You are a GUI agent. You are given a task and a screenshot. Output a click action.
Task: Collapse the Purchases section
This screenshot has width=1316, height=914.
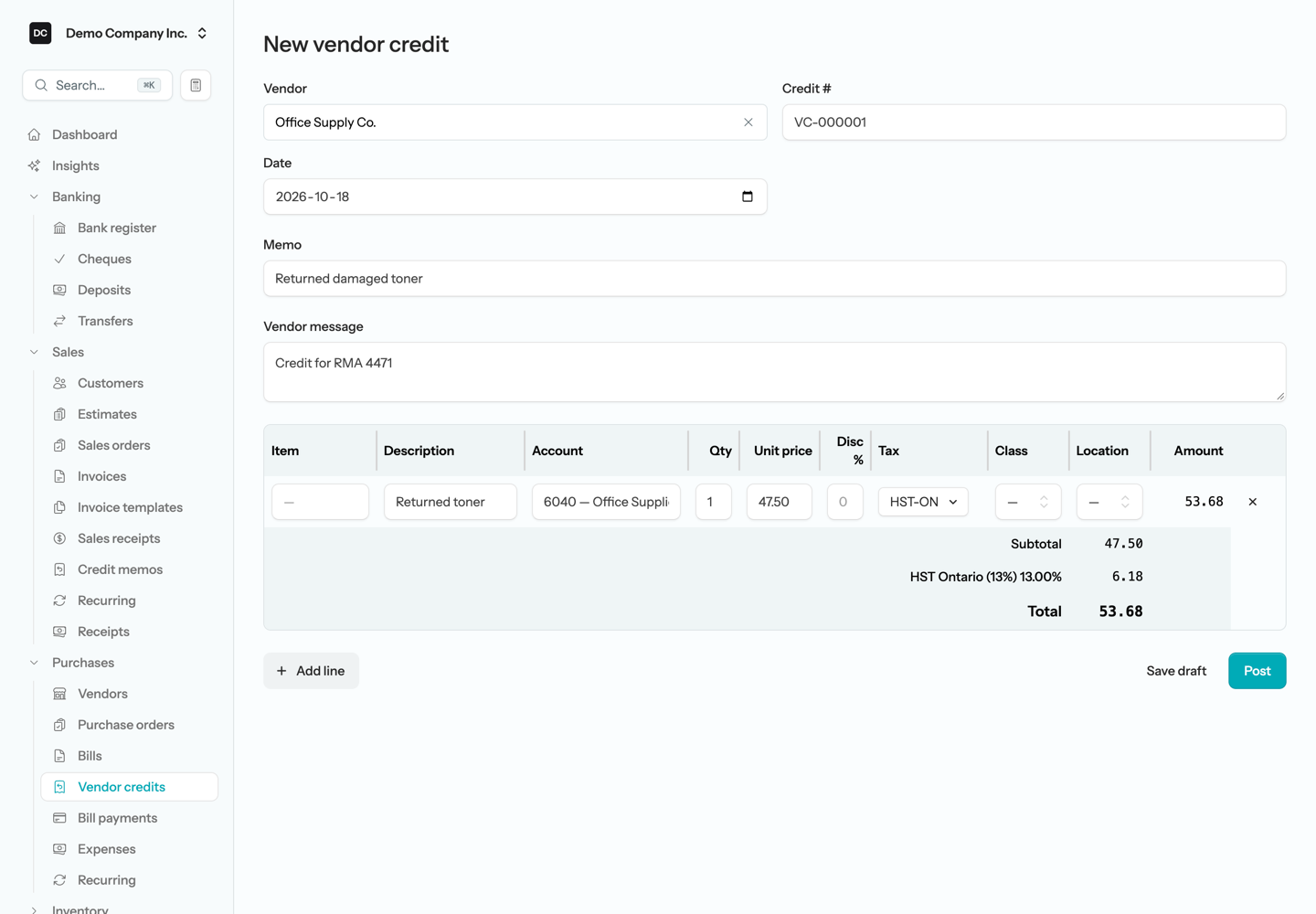pyautogui.click(x=34, y=663)
